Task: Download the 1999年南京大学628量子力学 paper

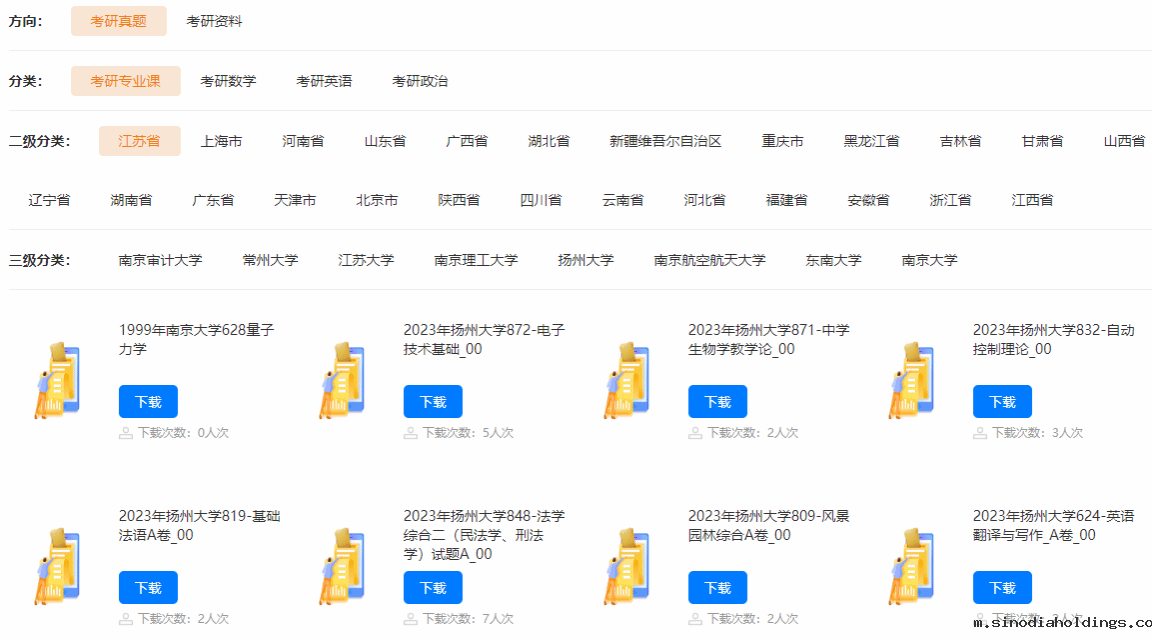Action: (x=148, y=402)
